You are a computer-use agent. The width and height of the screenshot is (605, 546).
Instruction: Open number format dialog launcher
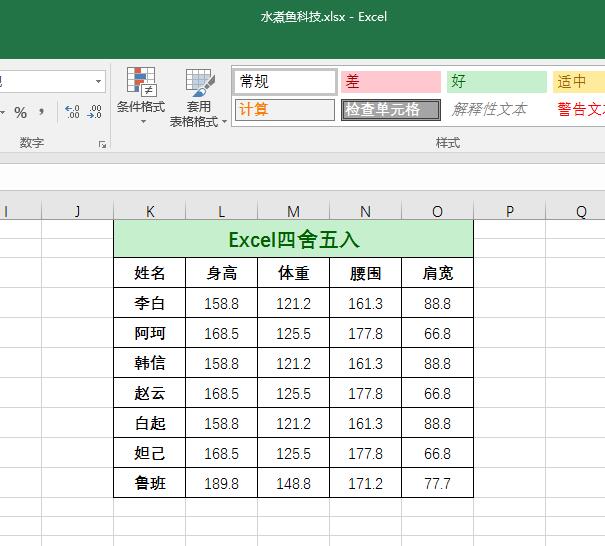point(102,145)
